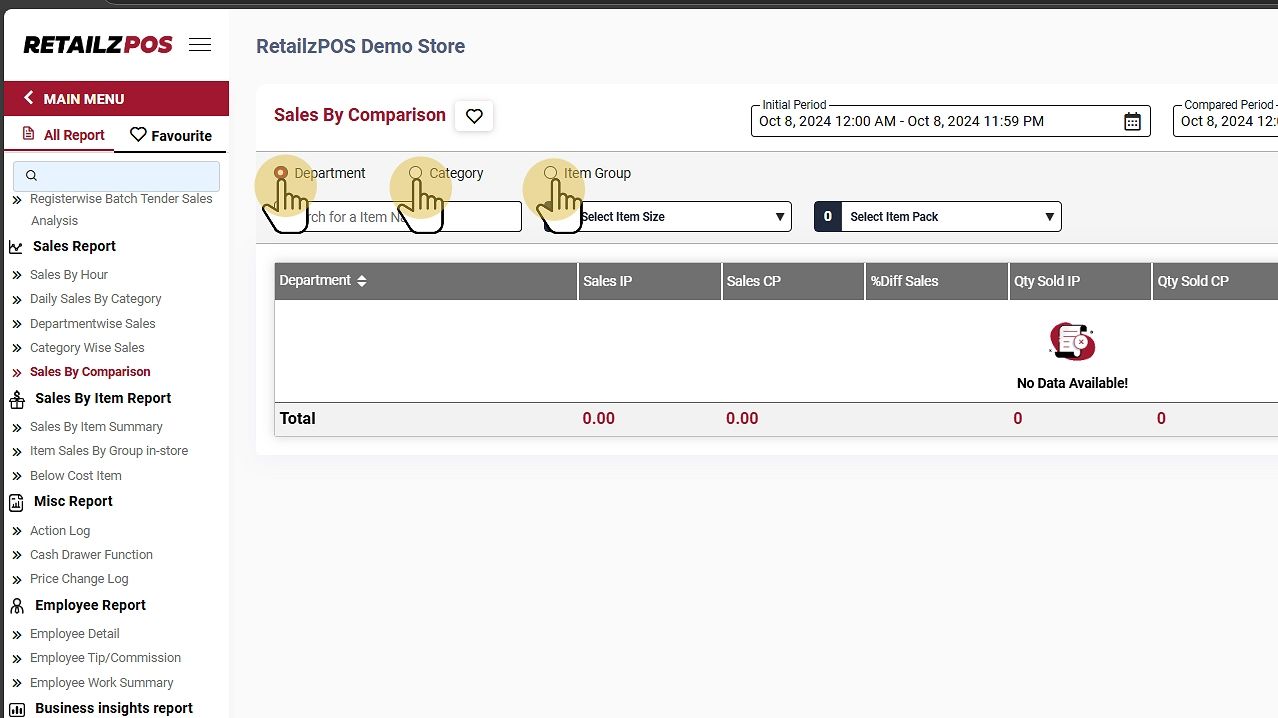This screenshot has height=718, width=1278.
Task: Click the Misc Report icon
Action: click(17, 502)
